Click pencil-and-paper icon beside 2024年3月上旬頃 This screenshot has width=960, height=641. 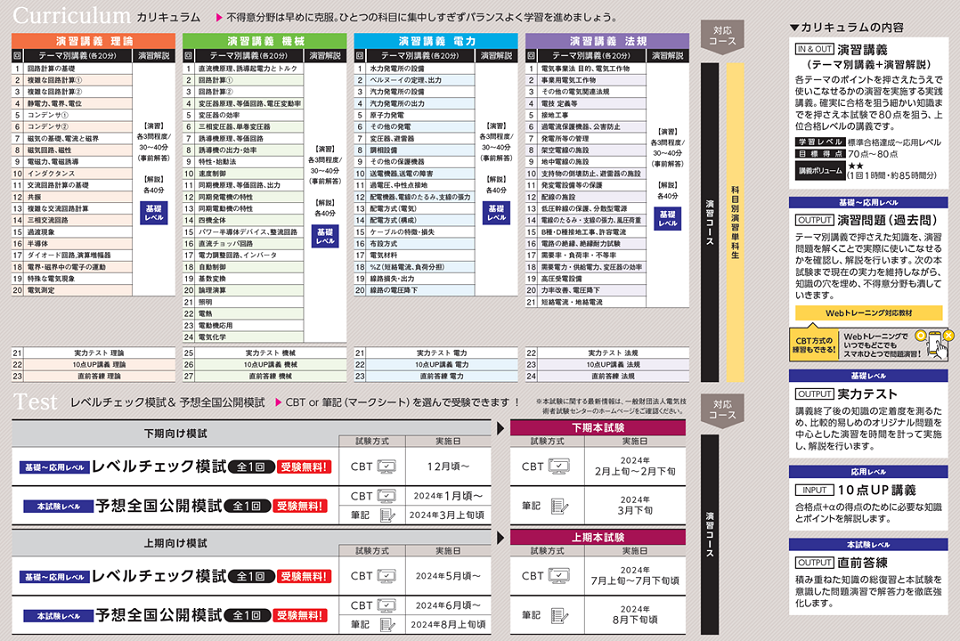pyautogui.click(x=386, y=514)
